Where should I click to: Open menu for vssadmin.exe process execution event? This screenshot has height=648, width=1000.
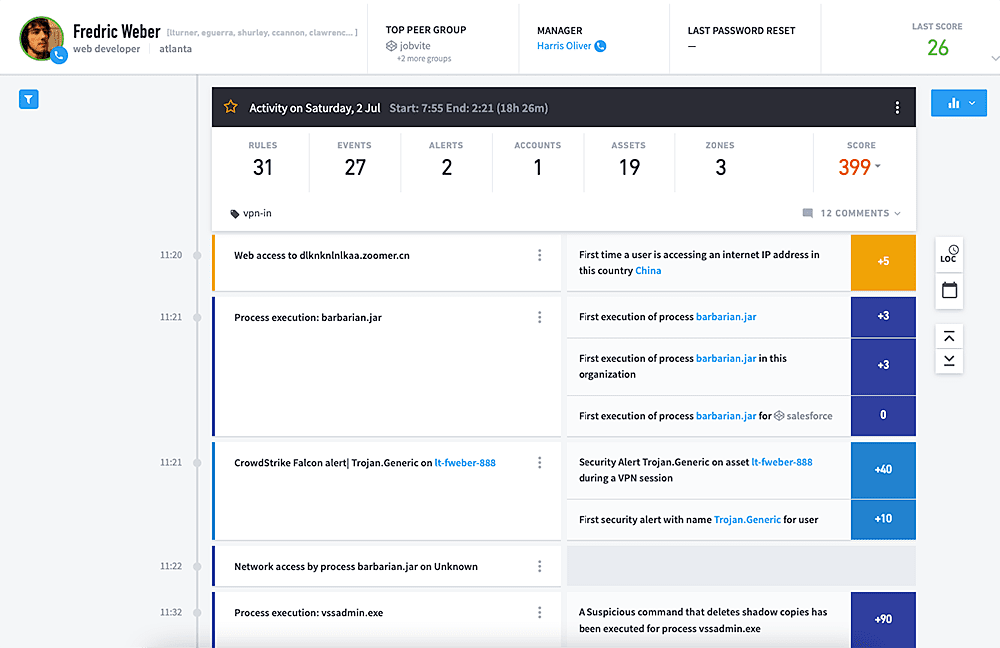coord(540,612)
